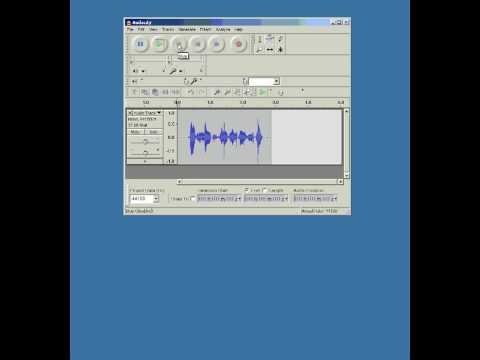The height and width of the screenshot is (360, 480).
Task: Open the input source dropdown in mixer toolbar
Action: pyautogui.click(x=276, y=81)
